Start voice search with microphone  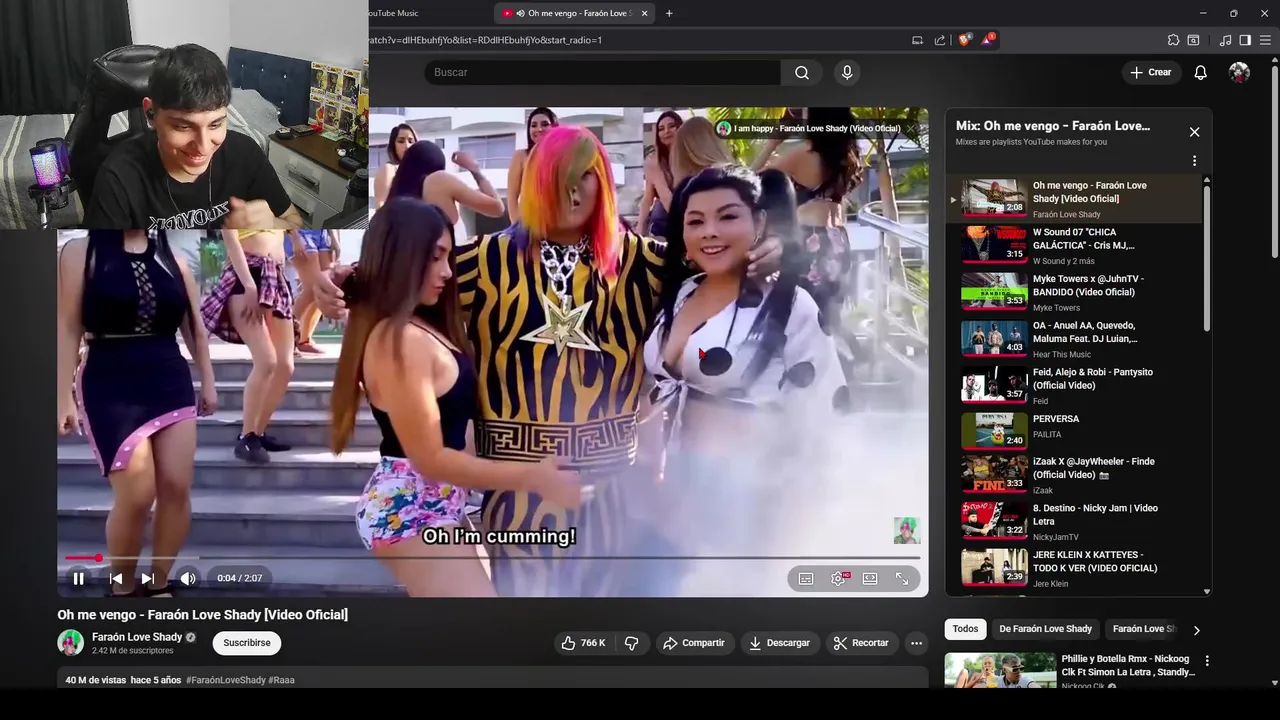tap(847, 72)
